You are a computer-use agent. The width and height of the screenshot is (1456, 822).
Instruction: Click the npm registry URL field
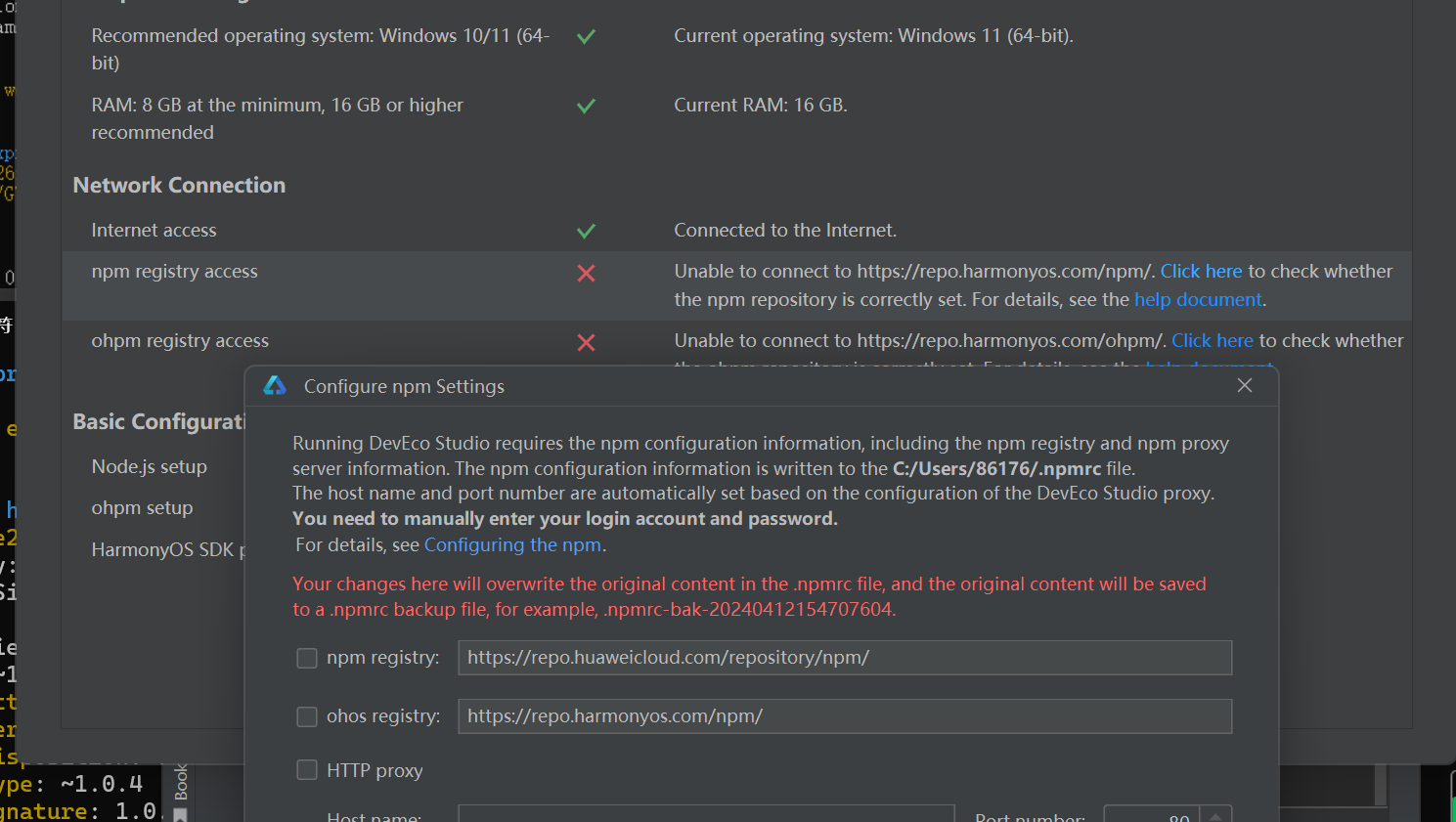pyautogui.click(x=845, y=658)
